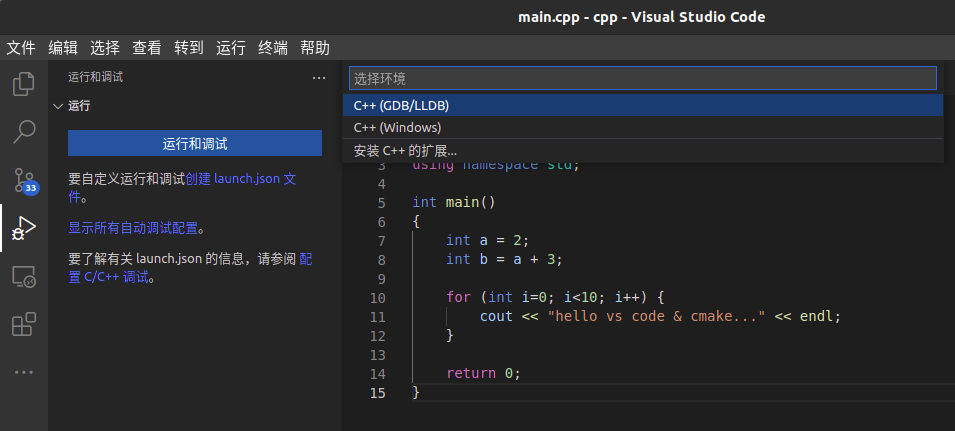This screenshot has width=955, height=431.
Task: Open the 查看 menu
Action: [147, 48]
